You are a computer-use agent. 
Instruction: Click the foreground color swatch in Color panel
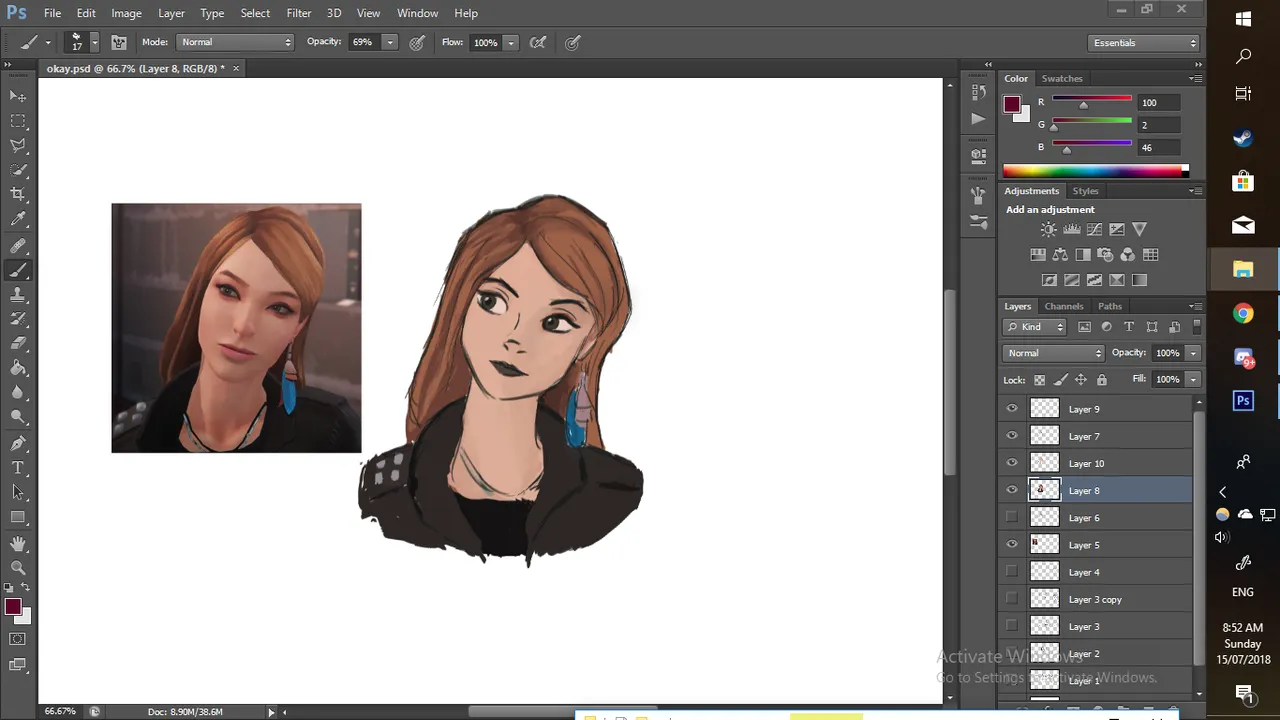1012,104
